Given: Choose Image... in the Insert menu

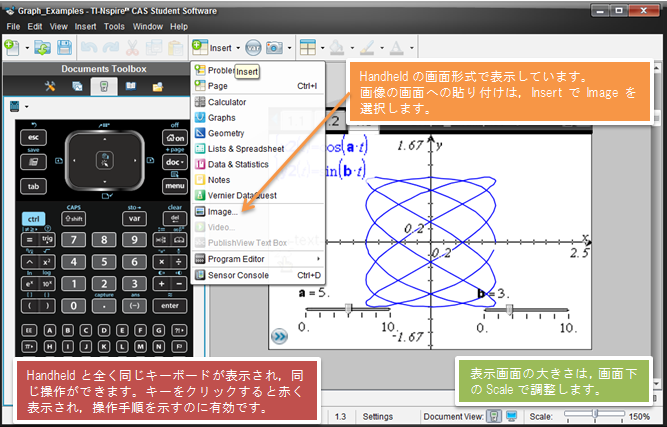Looking at the screenshot, I should pyautogui.click(x=257, y=212).
